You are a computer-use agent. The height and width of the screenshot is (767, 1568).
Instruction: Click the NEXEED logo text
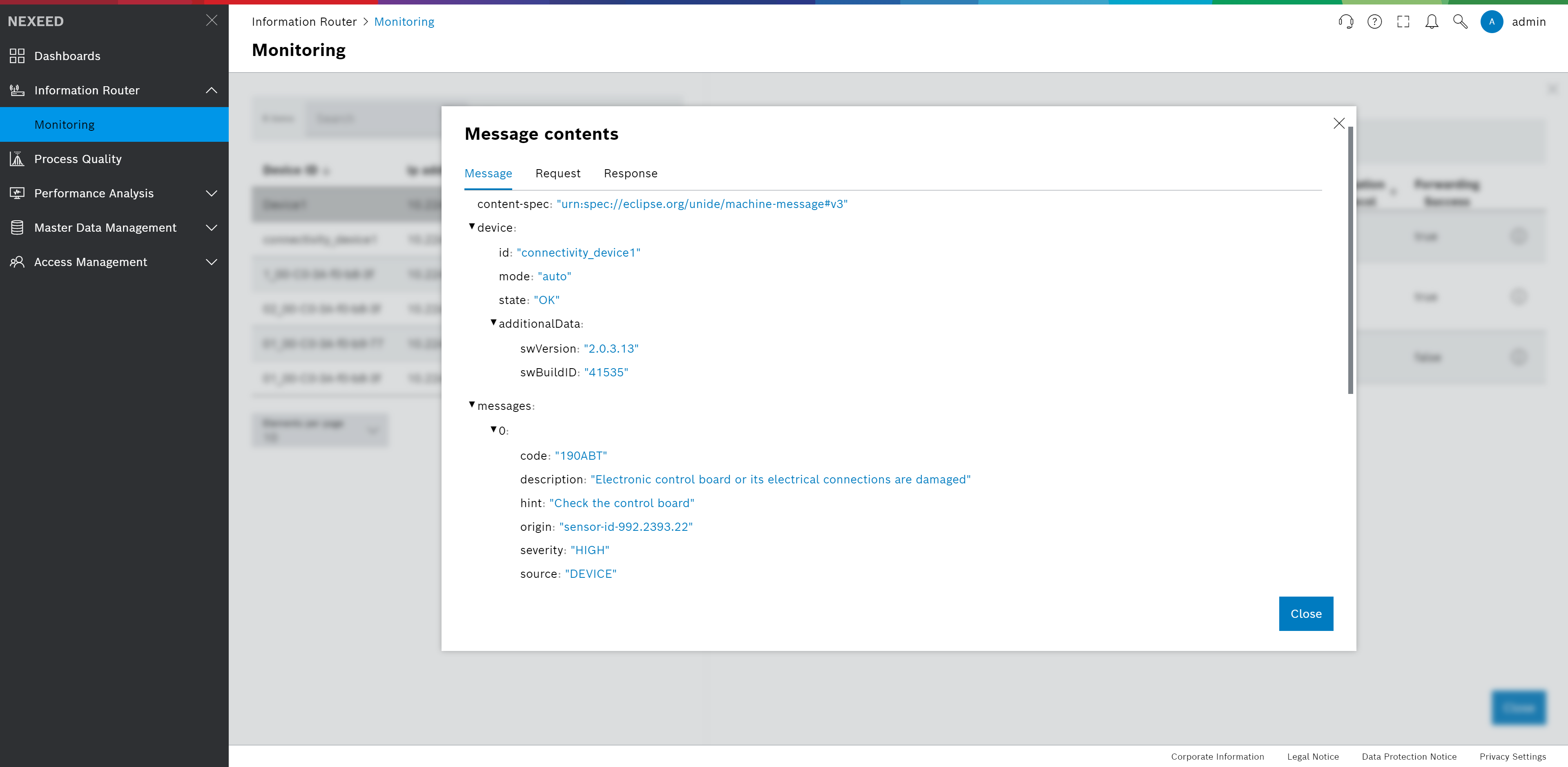36,21
